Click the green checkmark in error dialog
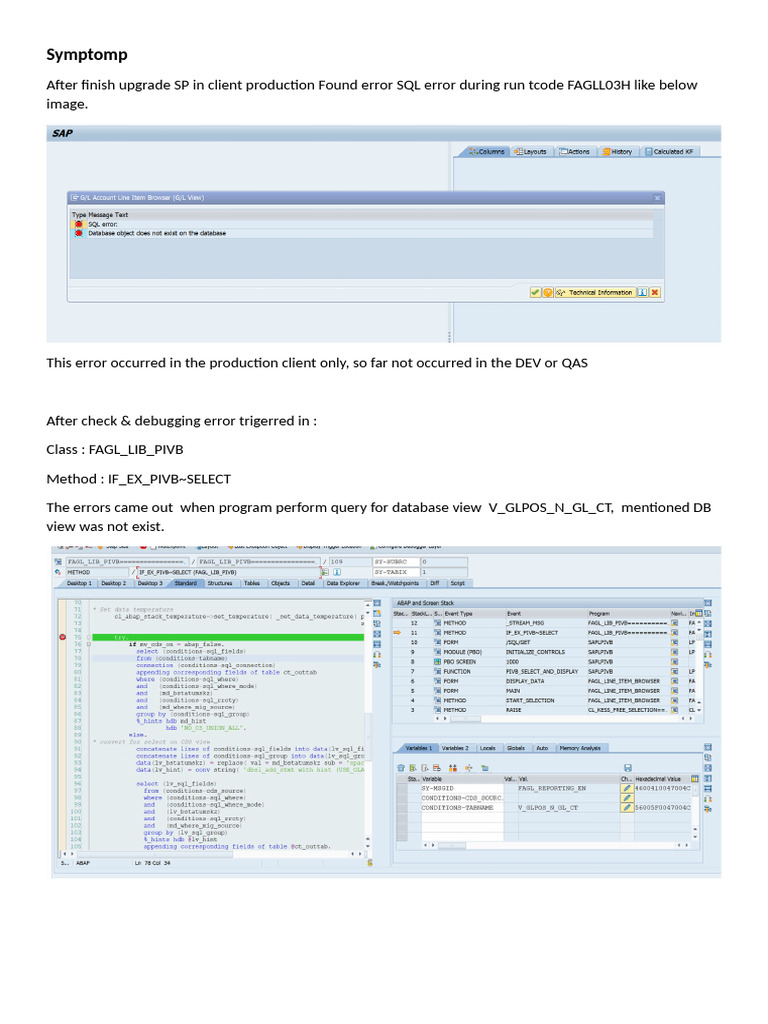Image resolution: width=768 pixels, height=1024 pixels. point(535,293)
